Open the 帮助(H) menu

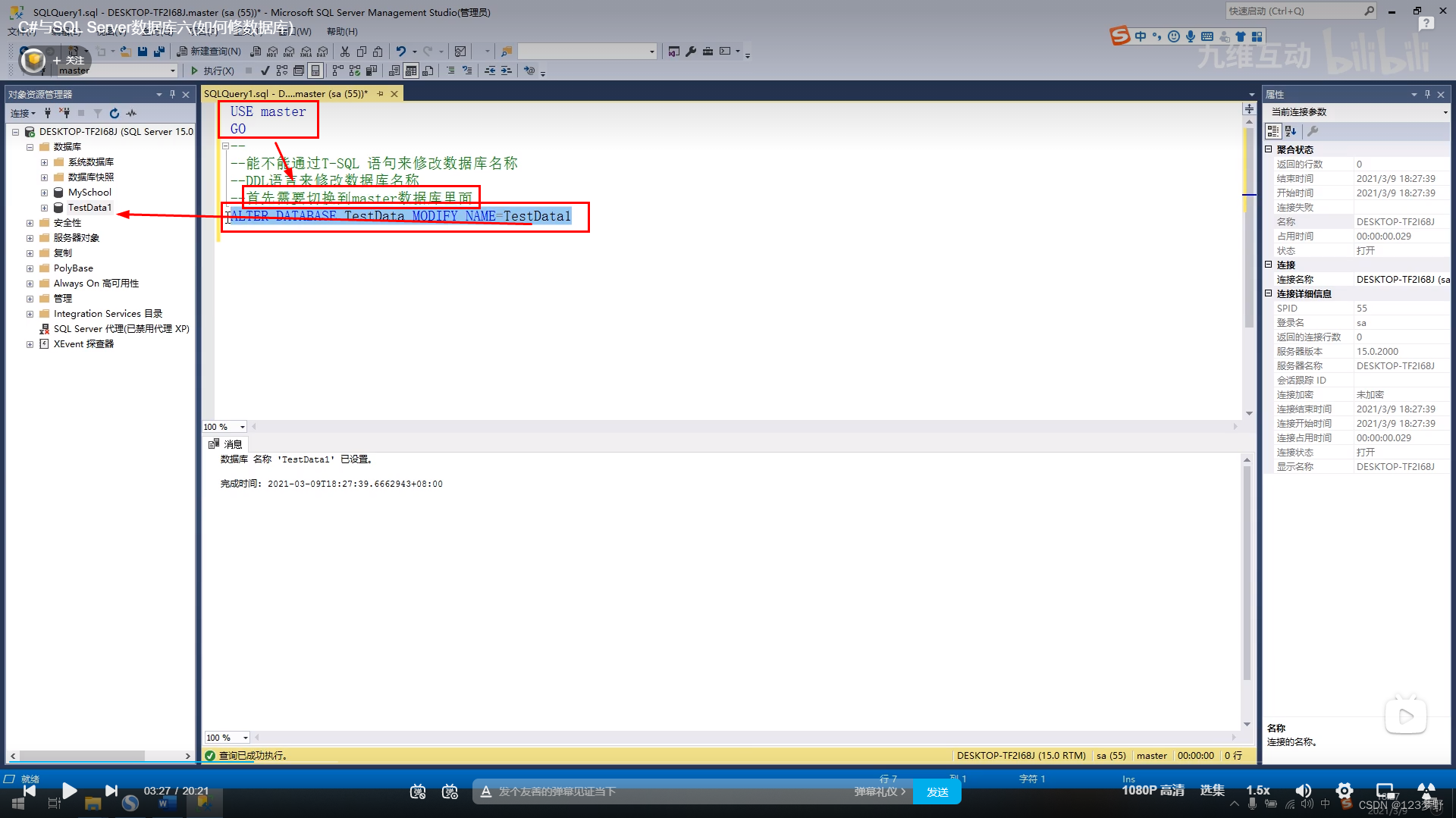[342, 32]
